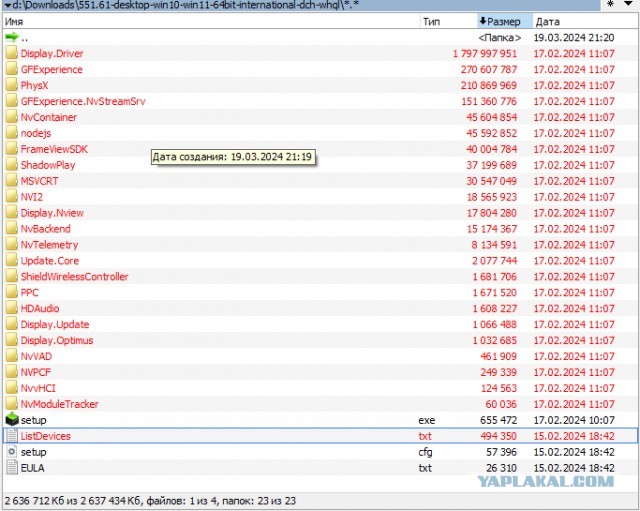Click the status bar selection summary text
Image resolution: width=640 pixels, height=511 pixels.
coord(150,500)
